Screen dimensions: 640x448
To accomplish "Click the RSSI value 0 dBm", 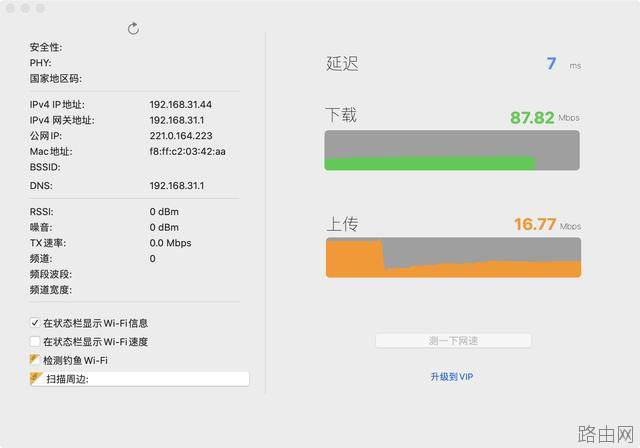I will (164, 212).
